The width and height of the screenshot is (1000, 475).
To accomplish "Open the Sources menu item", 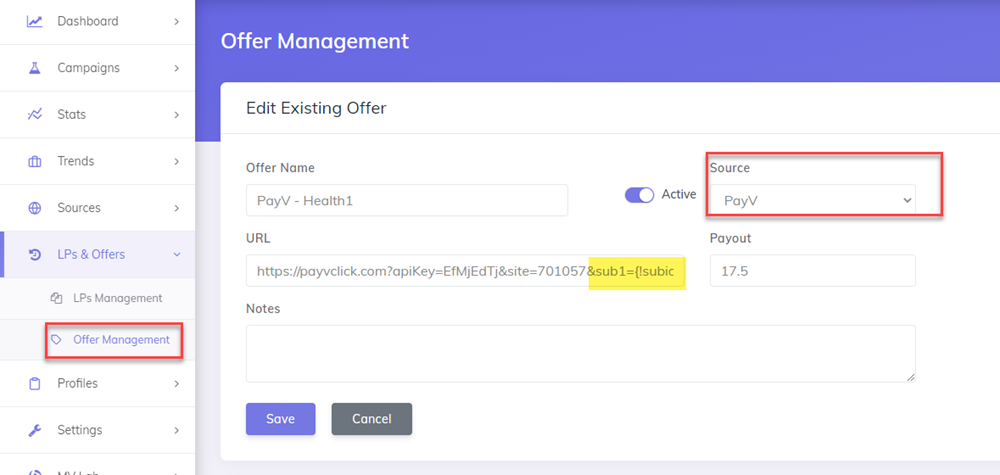I will [98, 208].
